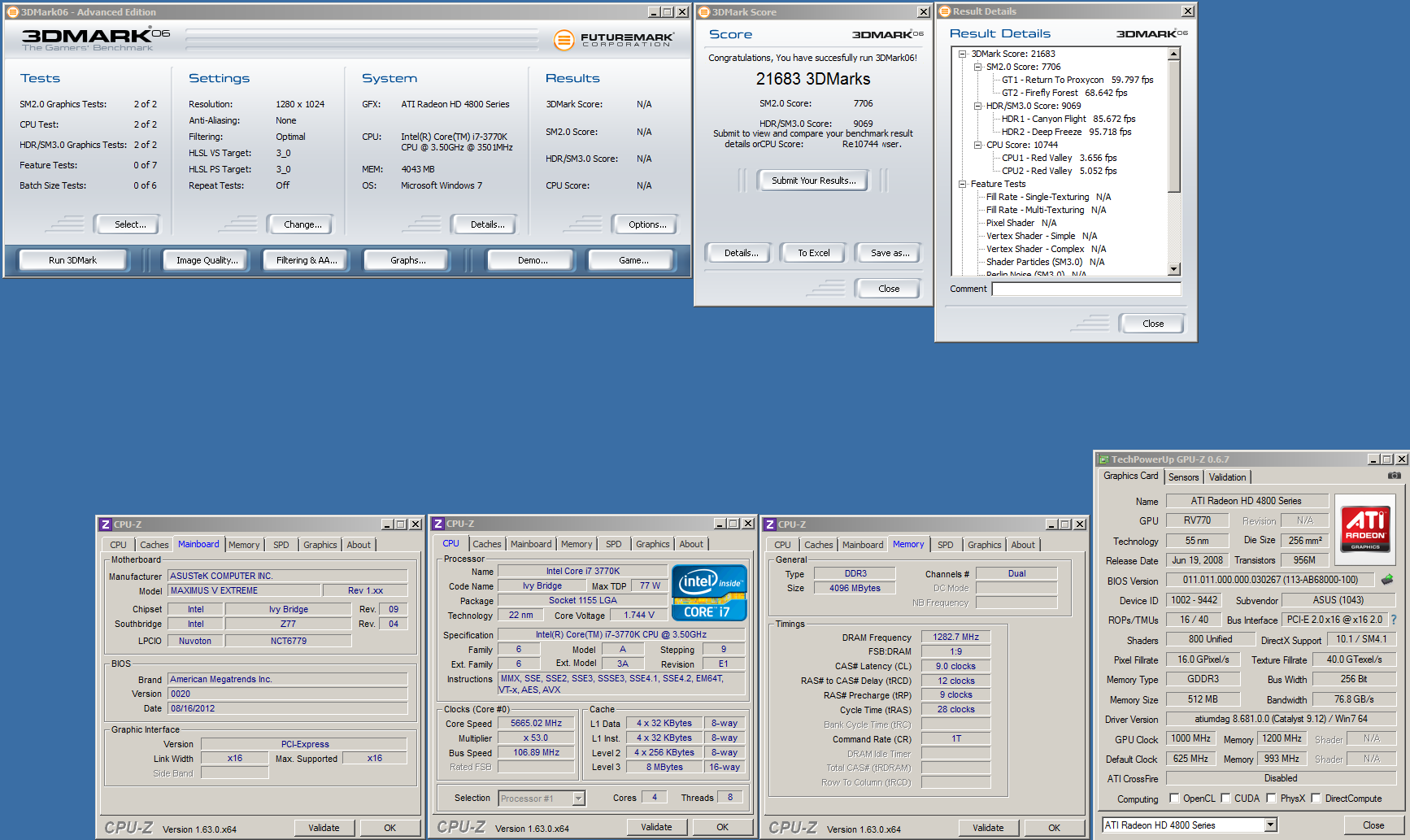Click the Demo button
The width and height of the screenshot is (1410, 840).
[x=532, y=260]
